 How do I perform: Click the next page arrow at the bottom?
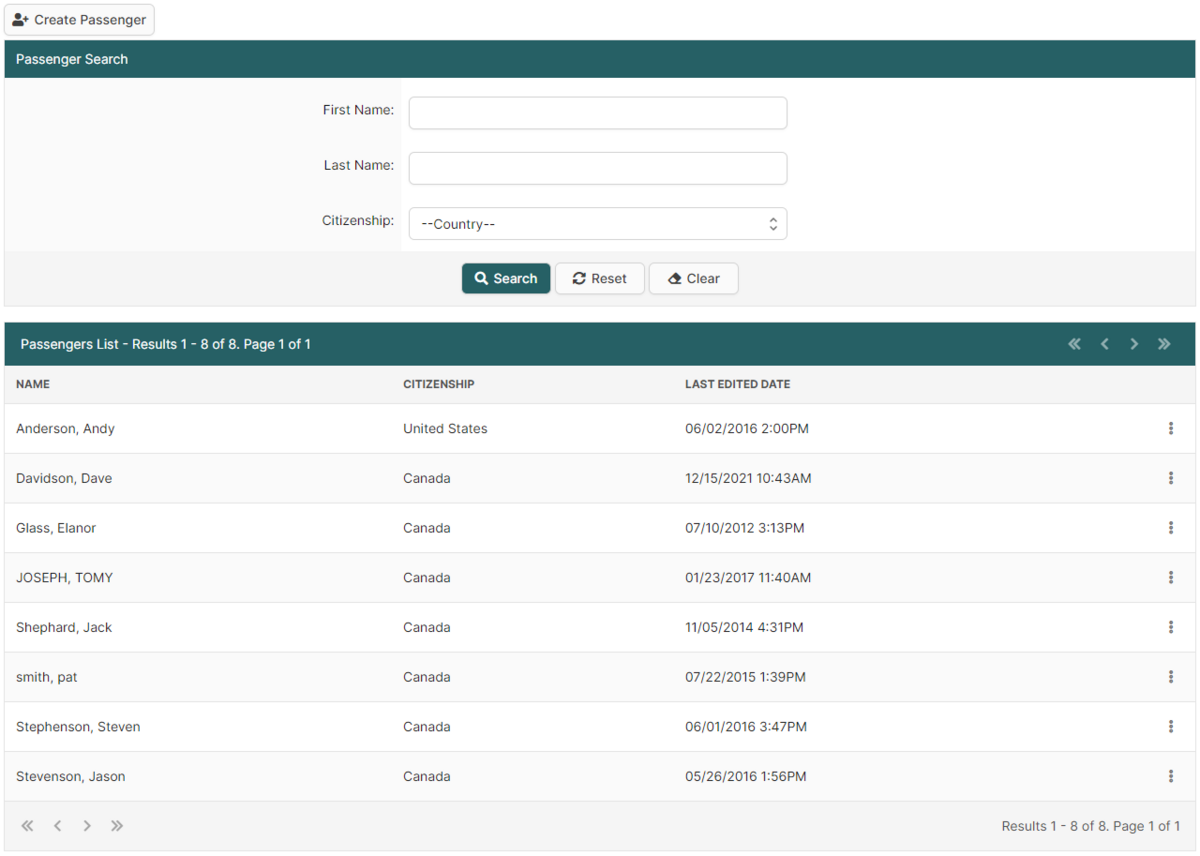tap(87, 825)
